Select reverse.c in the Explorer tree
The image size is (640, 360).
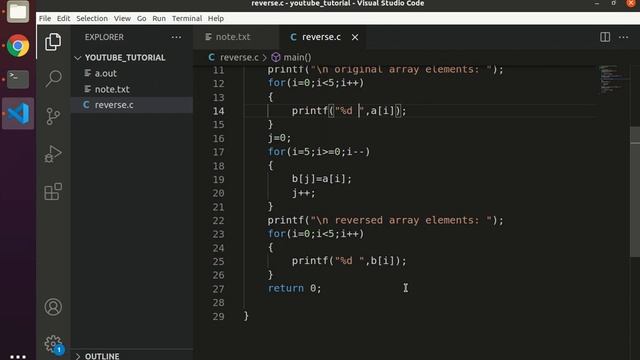(132, 105)
